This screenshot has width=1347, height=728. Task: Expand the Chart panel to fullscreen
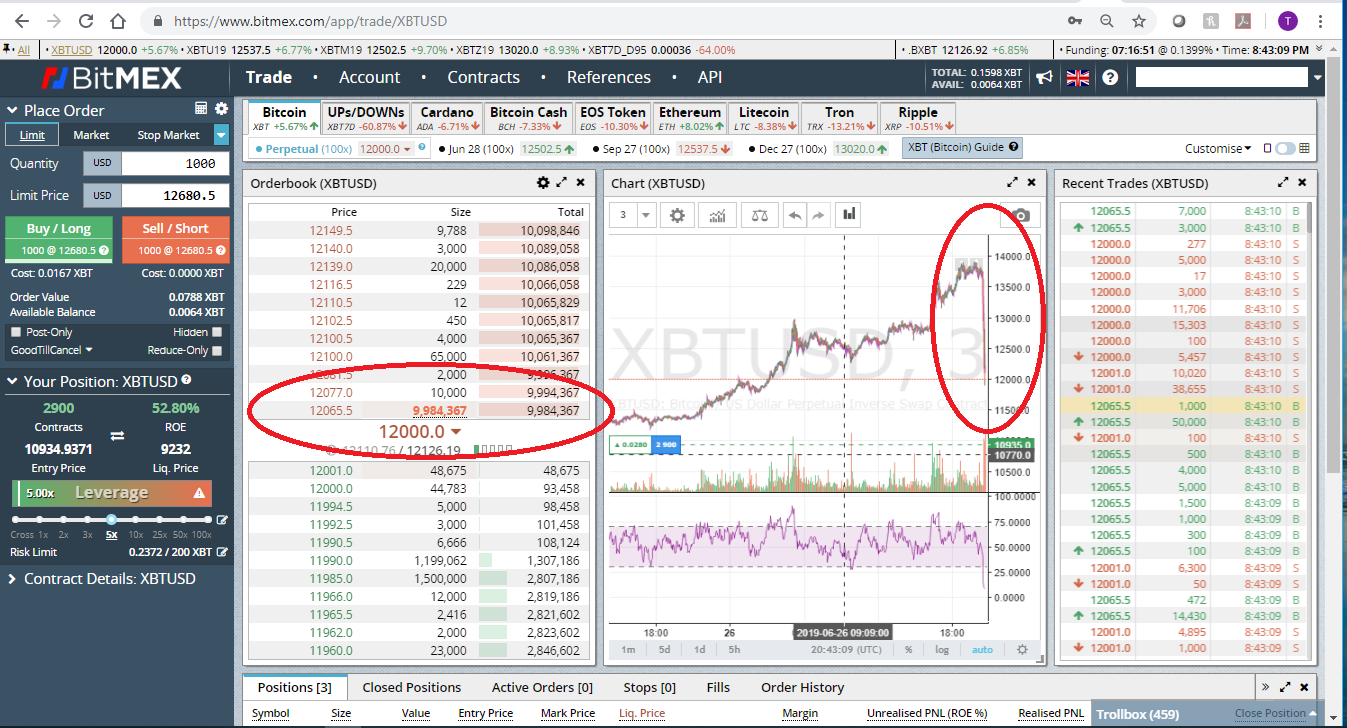coord(1013,183)
